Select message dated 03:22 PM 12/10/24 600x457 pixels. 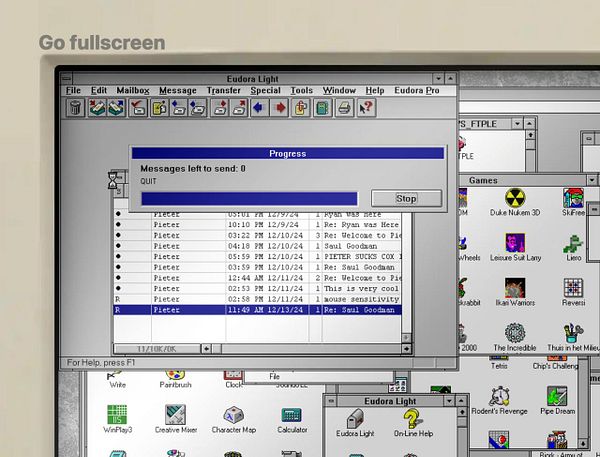(x=257, y=235)
